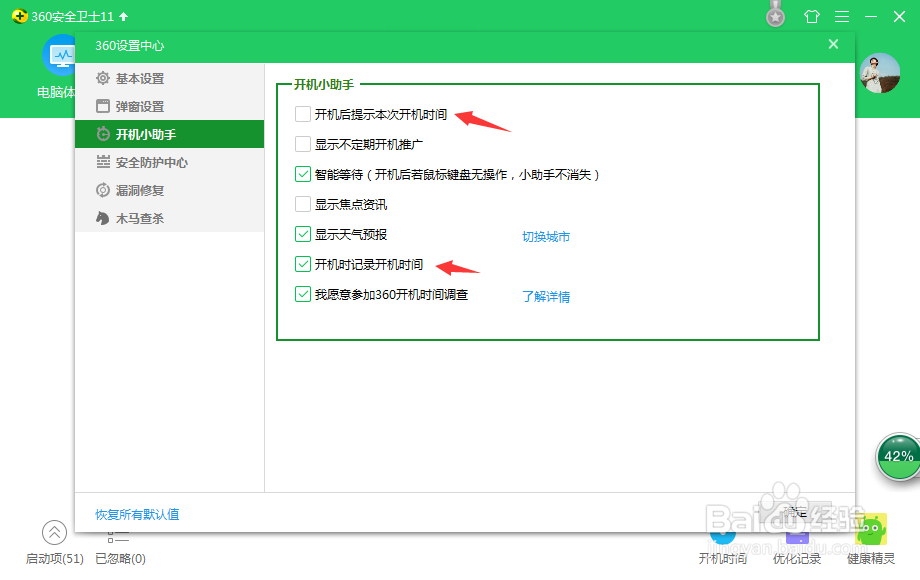Open the 安全防护中心 settings section
Image resolution: width=920 pixels, height=580 pixels.
click(169, 162)
